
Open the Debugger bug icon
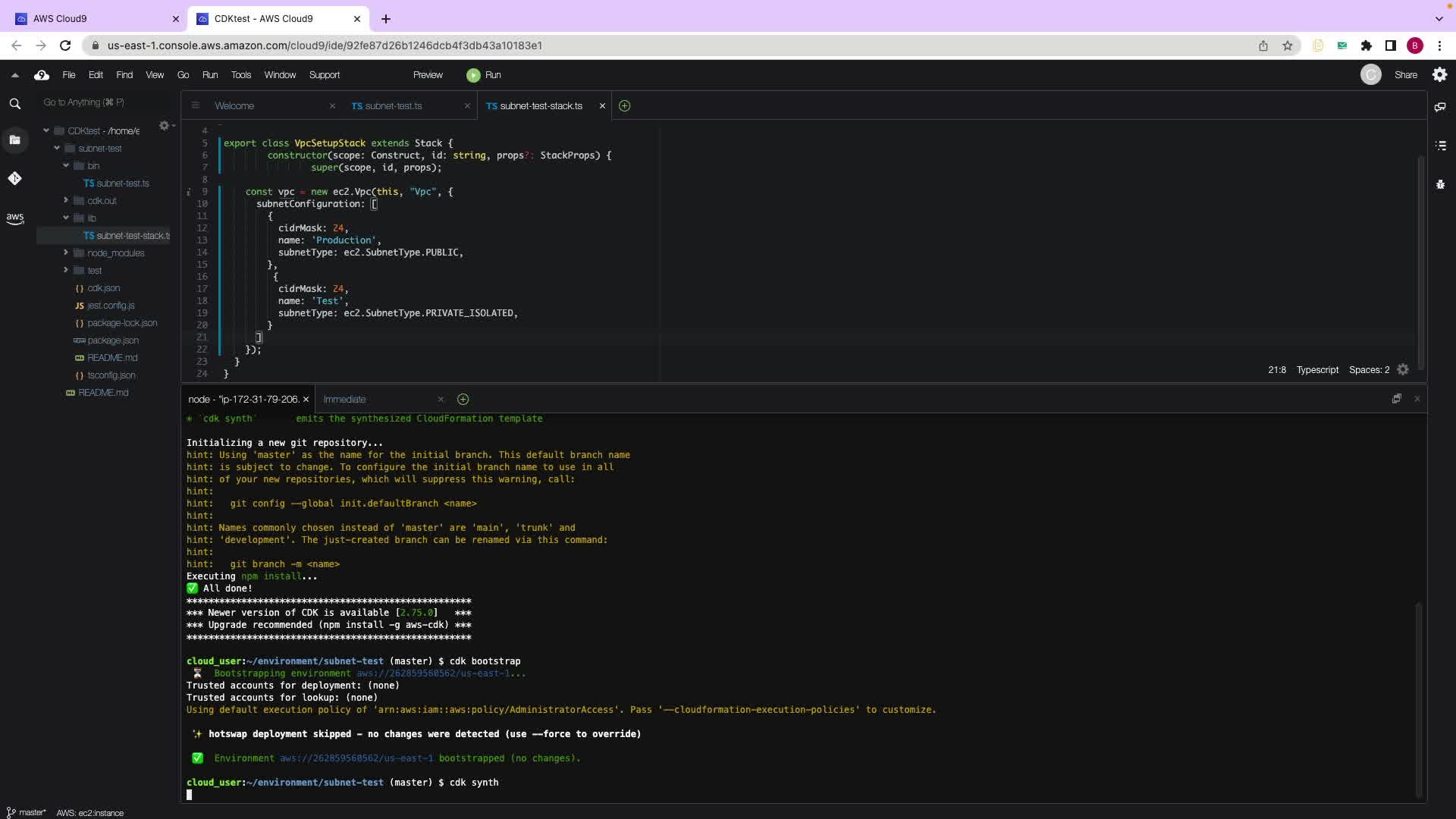point(1440,184)
